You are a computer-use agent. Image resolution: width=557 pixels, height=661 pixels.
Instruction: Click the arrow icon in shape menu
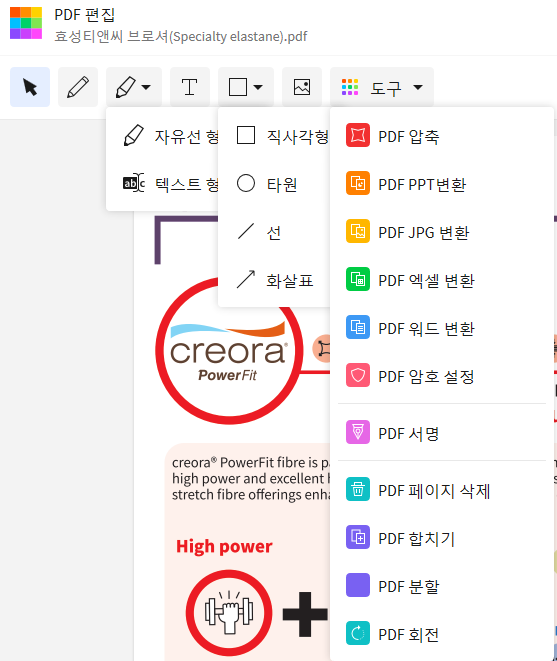[x=246, y=279]
